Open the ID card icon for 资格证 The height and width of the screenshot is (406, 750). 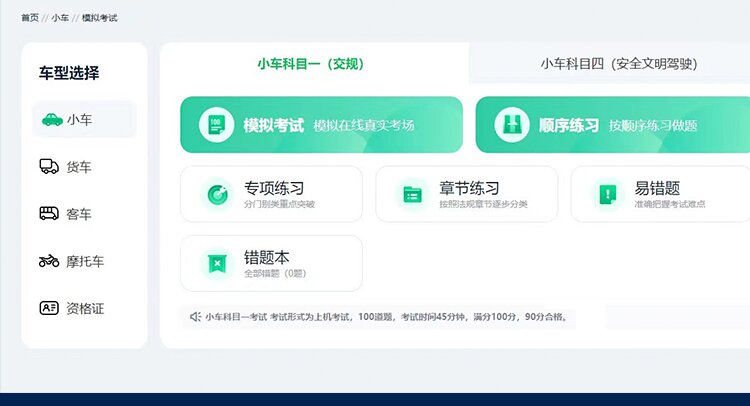[x=49, y=307]
